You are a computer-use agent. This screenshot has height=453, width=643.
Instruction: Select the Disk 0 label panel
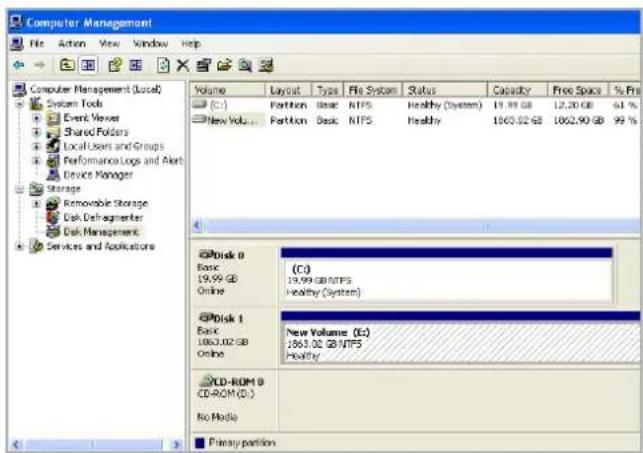tap(234, 274)
